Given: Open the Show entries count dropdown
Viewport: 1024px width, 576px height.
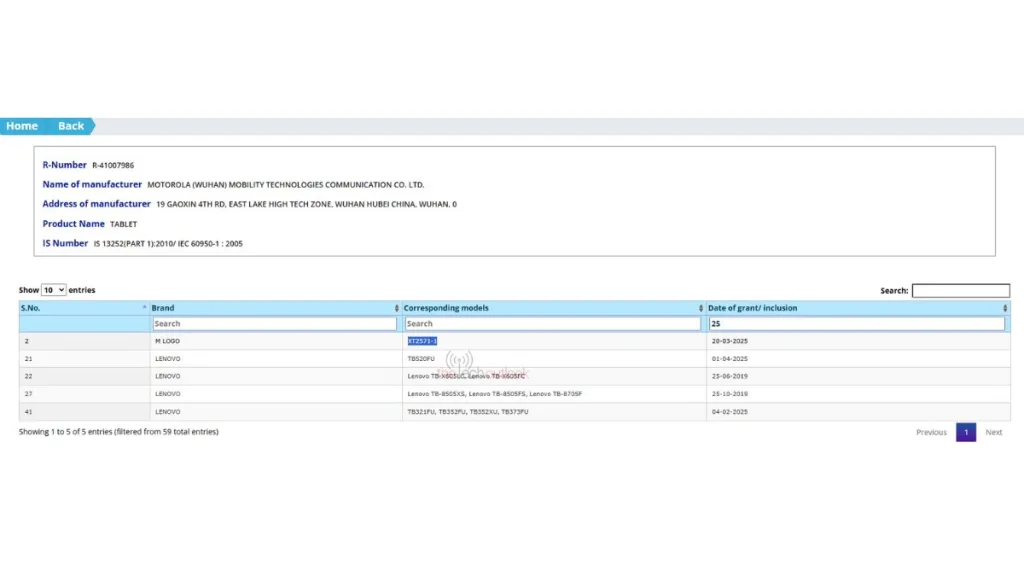Looking at the screenshot, I should pyautogui.click(x=54, y=290).
